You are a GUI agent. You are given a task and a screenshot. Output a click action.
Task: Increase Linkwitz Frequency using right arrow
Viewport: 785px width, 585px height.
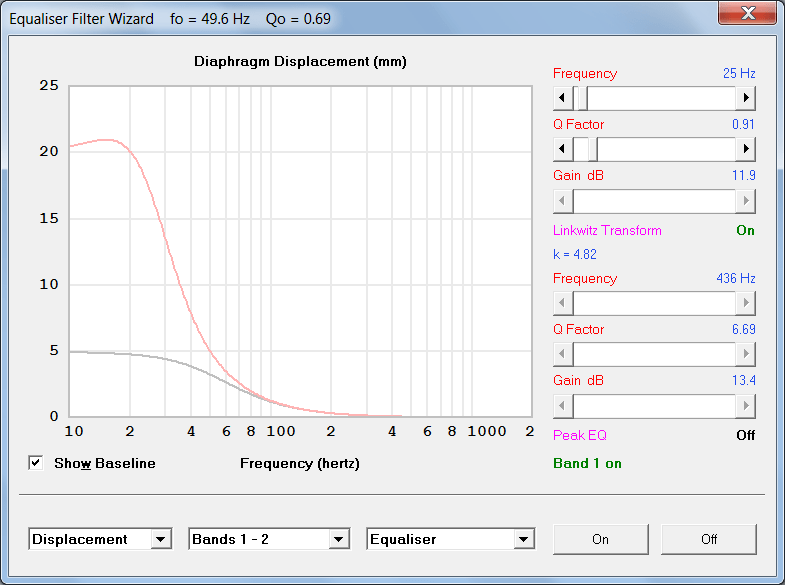point(745,98)
